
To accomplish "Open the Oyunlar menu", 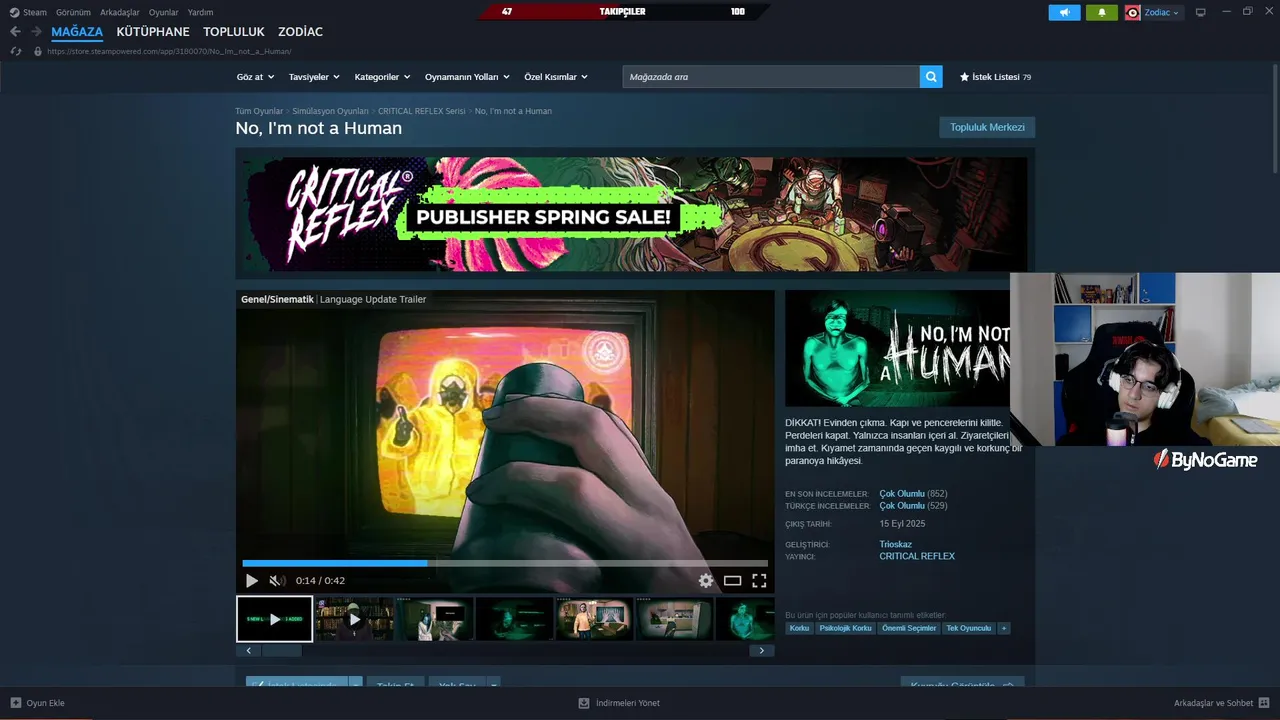I will coord(164,12).
